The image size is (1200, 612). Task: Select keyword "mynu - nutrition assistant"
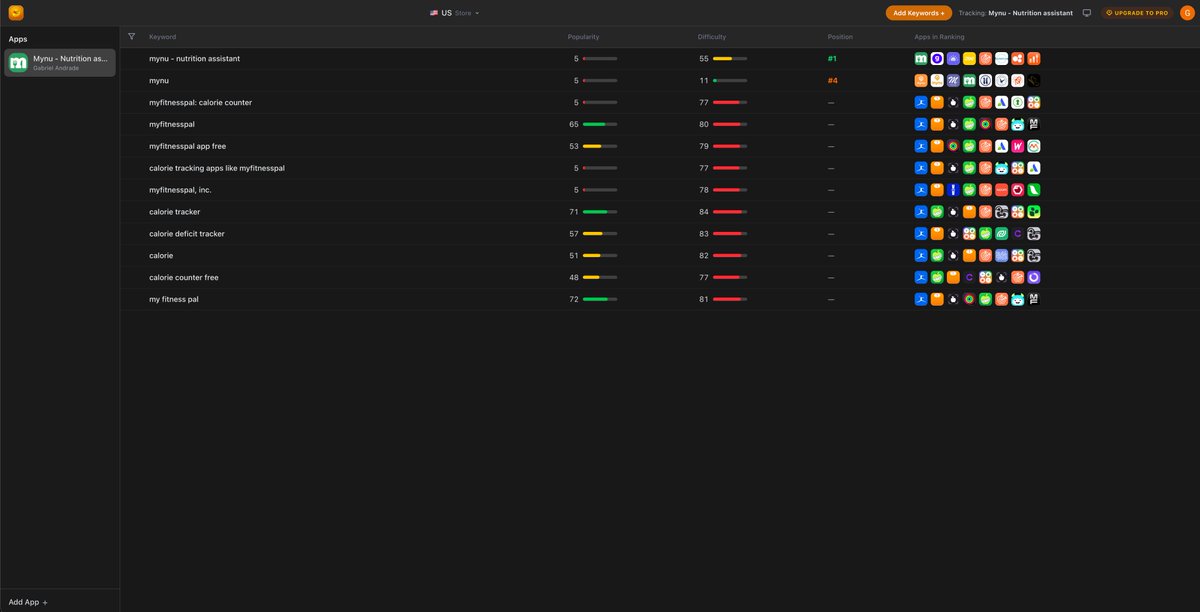coord(194,59)
